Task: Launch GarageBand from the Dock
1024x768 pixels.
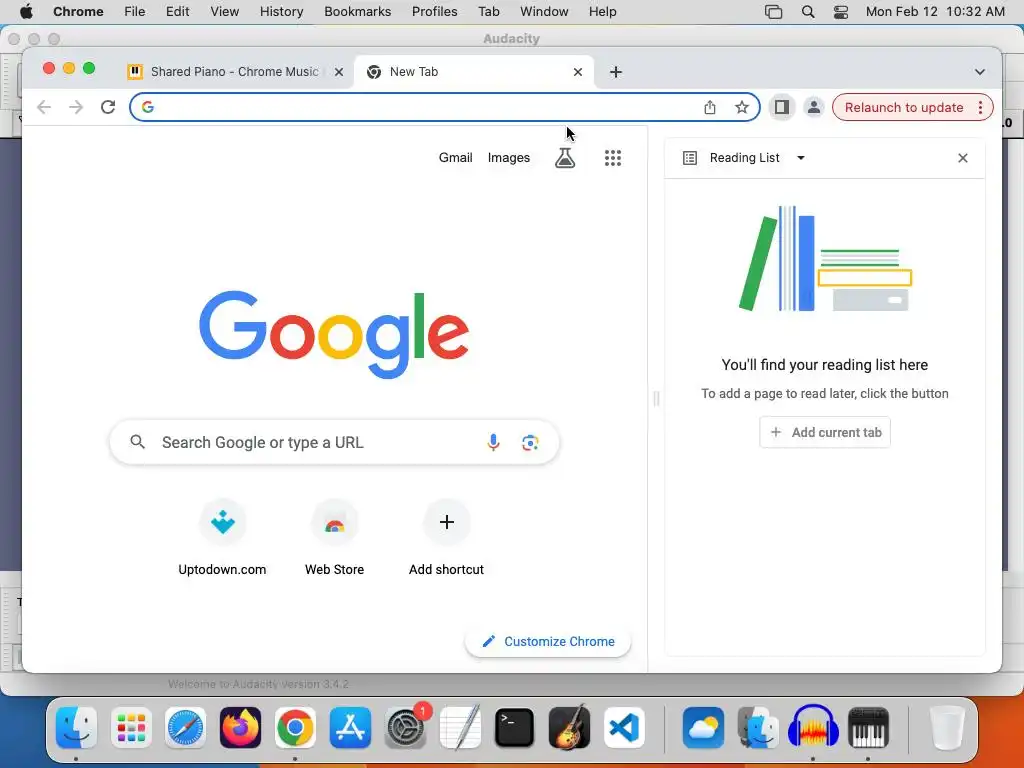Action: (569, 727)
